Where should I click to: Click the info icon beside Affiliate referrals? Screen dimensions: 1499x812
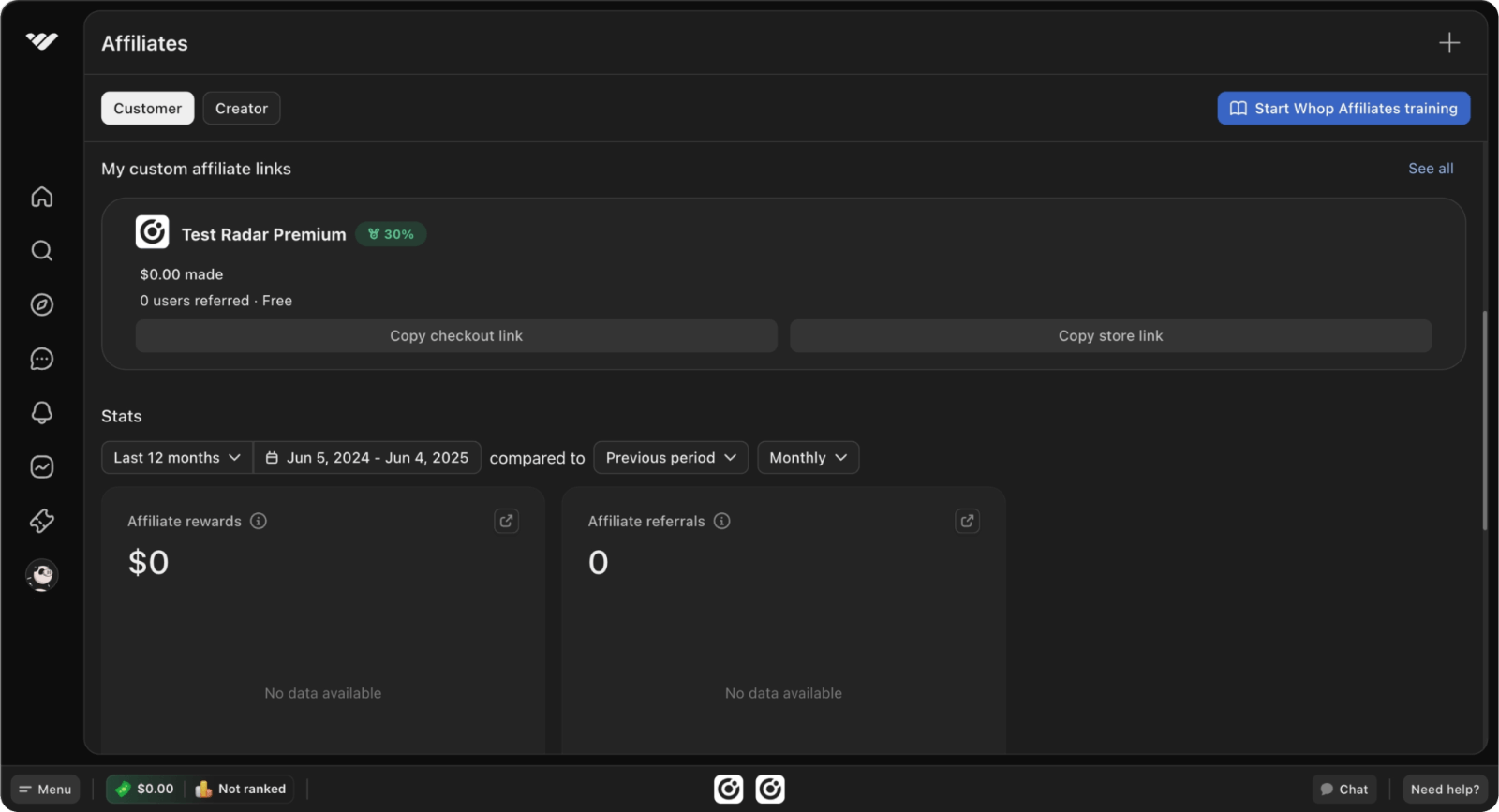[722, 521]
